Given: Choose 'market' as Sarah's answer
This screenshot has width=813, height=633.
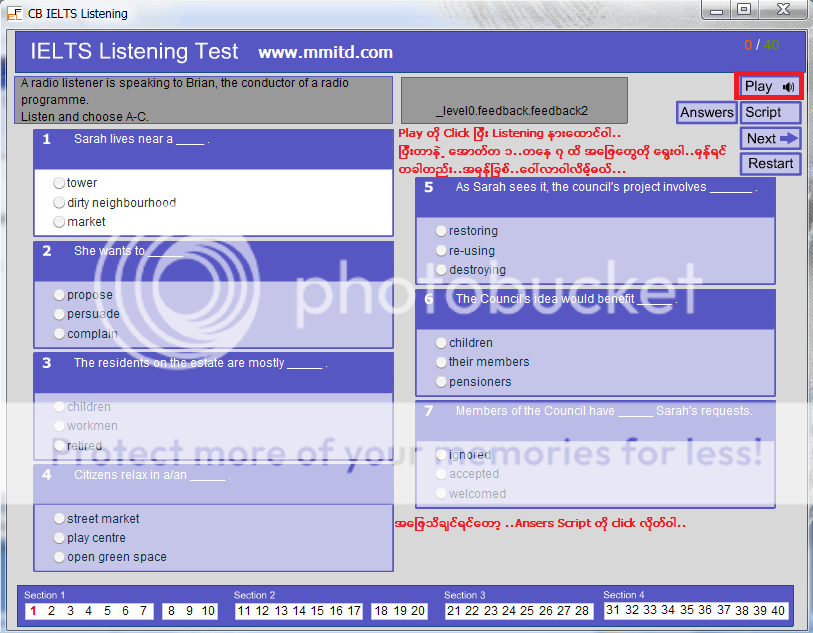Looking at the screenshot, I should [58, 221].
